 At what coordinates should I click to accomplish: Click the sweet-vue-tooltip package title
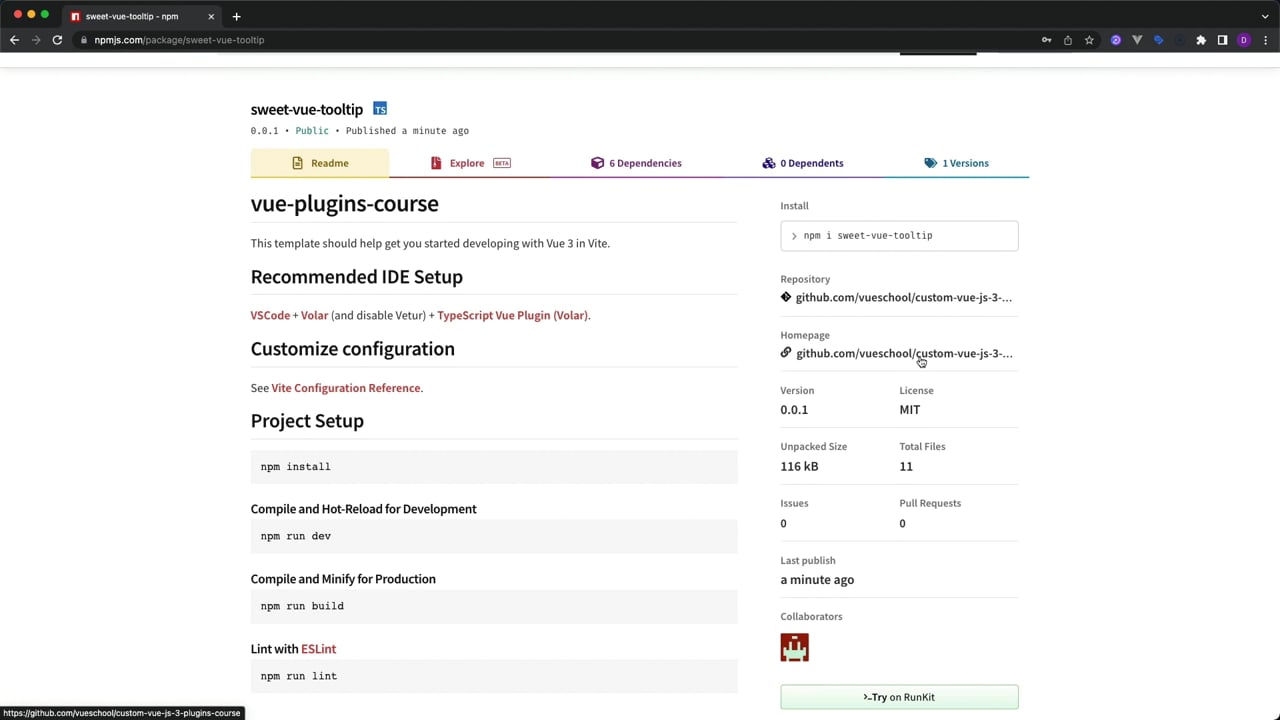click(x=307, y=109)
